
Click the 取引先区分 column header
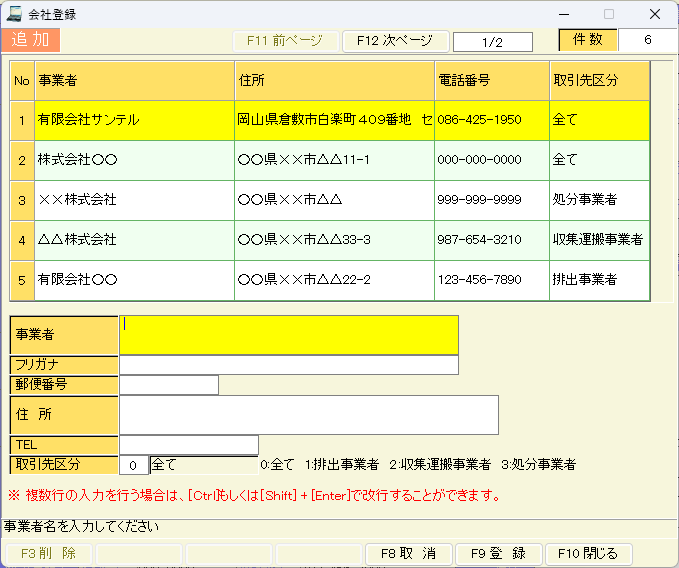point(599,80)
